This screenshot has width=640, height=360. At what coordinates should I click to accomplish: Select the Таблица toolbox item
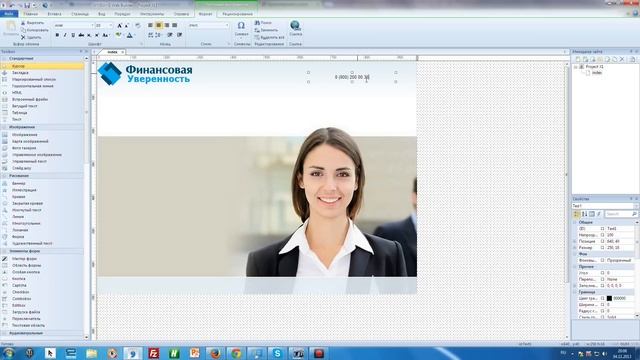pyautogui.click(x=20, y=113)
